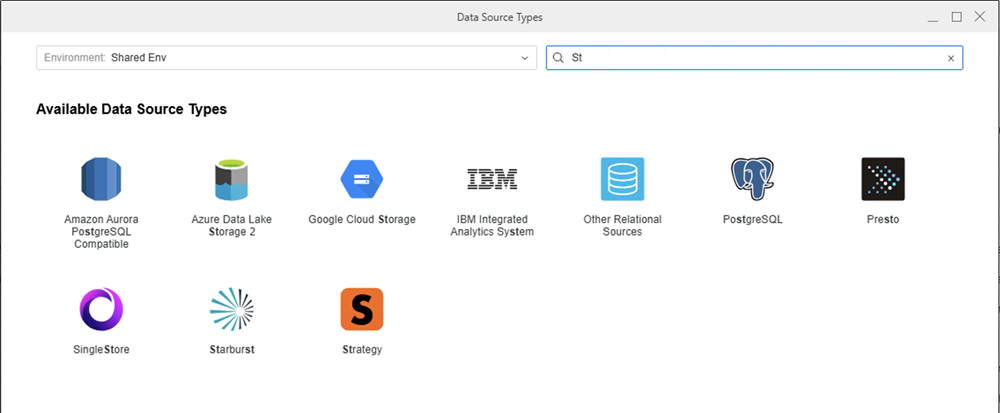Click the magnifying glass search icon

tap(558, 58)
